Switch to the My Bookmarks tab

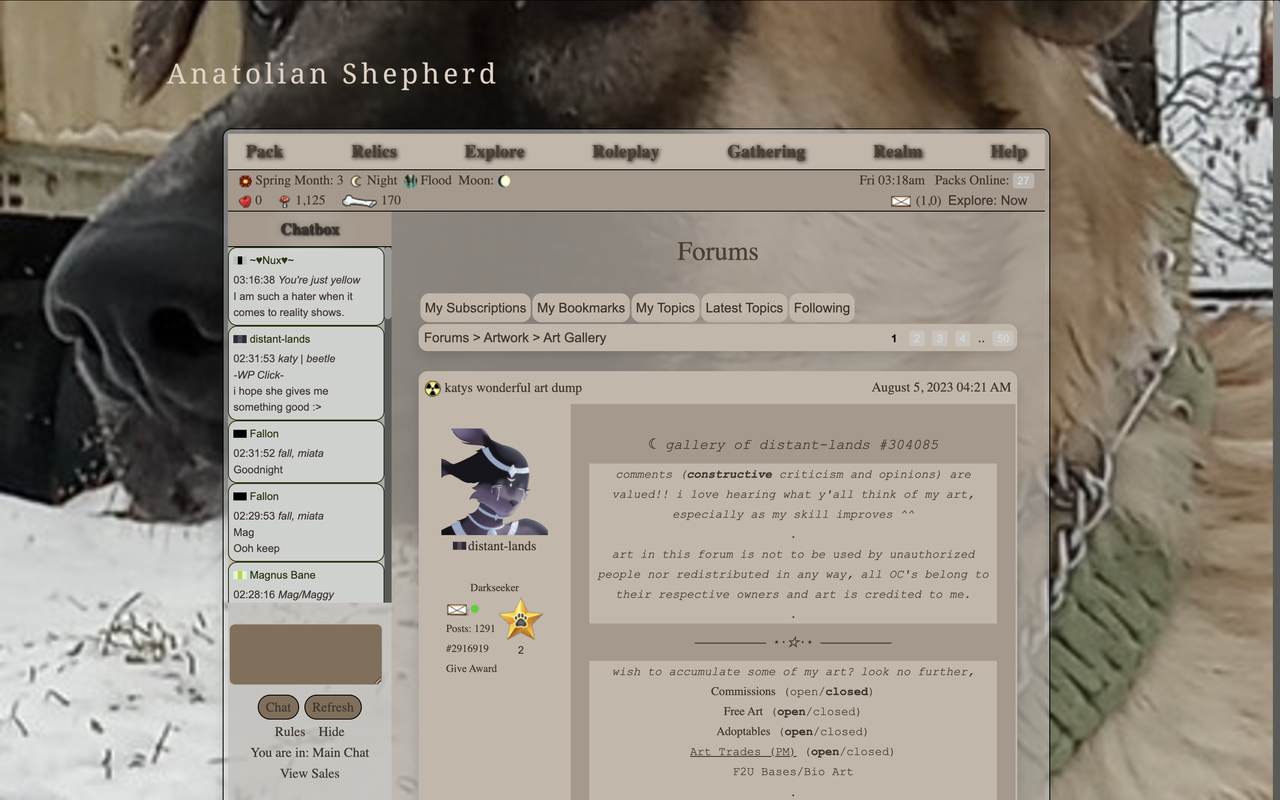580,307
